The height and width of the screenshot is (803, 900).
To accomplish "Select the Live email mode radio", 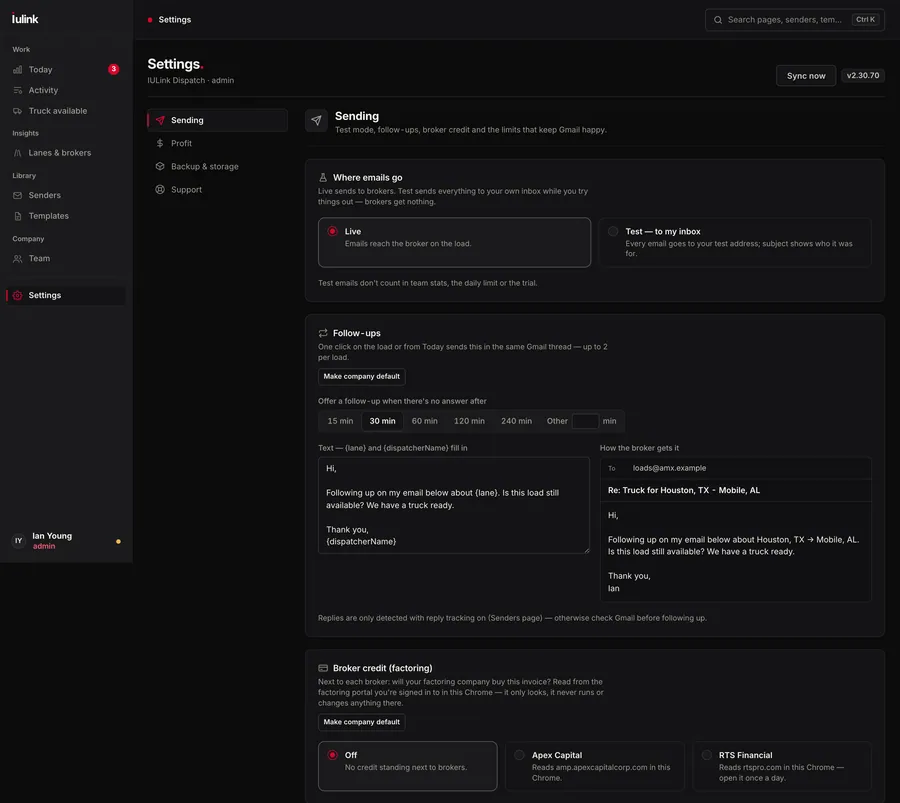I will pos(332,231).
